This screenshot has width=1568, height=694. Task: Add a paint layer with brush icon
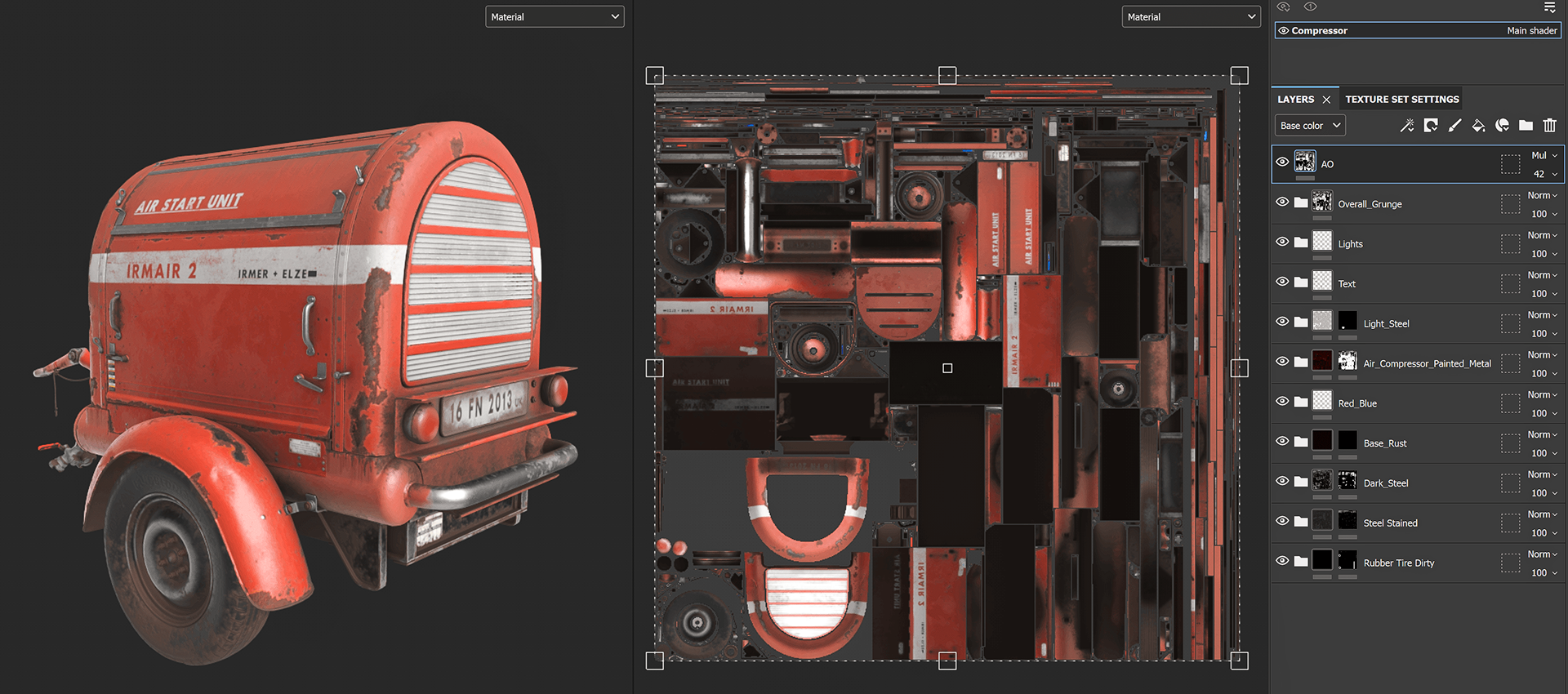tap(1454, 126)
